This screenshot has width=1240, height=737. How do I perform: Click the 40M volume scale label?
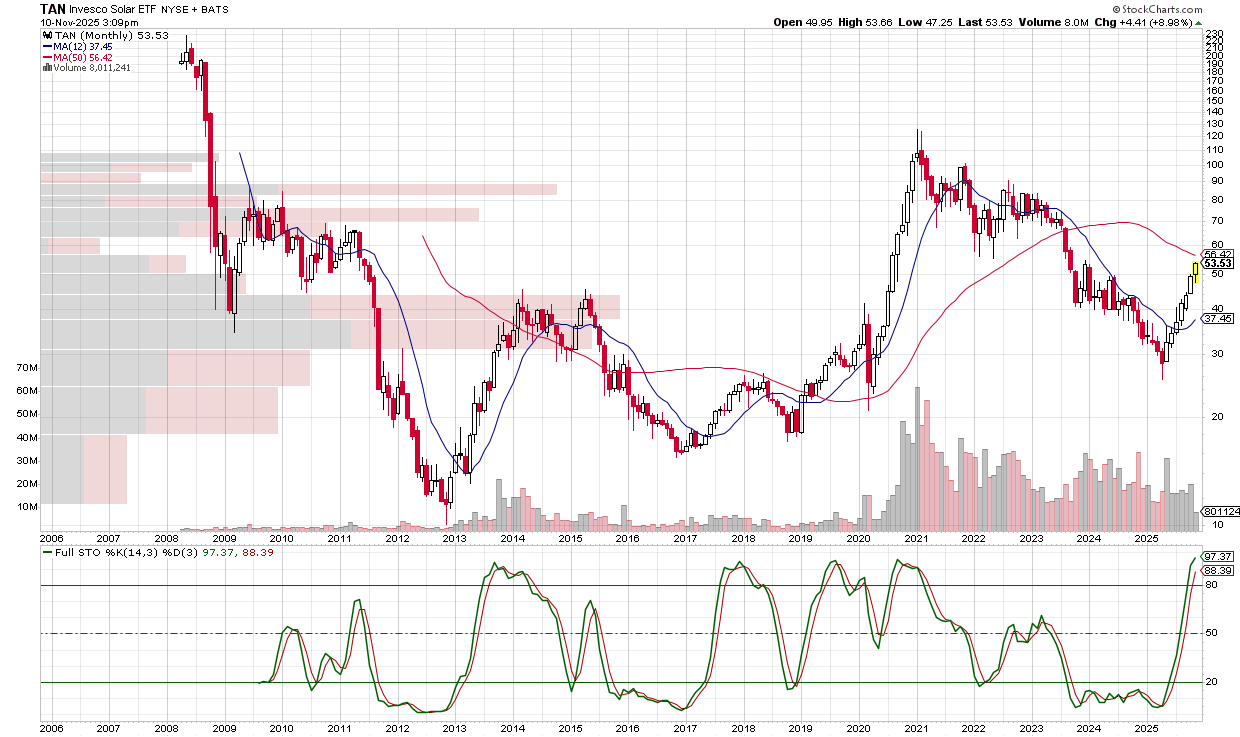[27, 437]
